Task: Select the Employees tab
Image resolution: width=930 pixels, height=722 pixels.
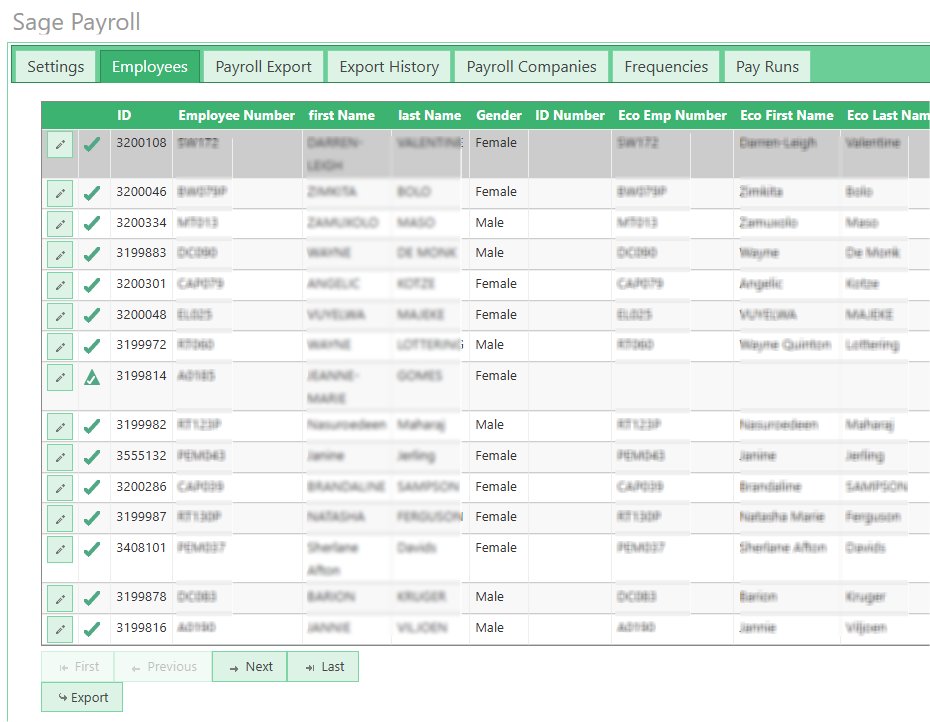Action: tap(149, 66)
